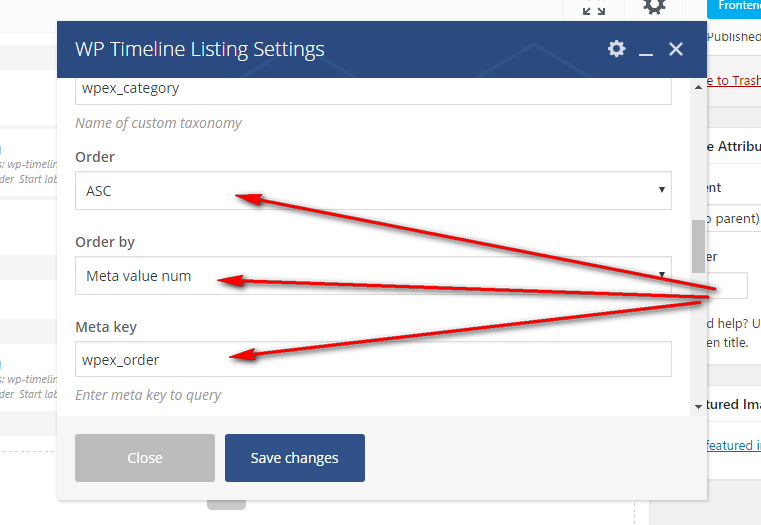Click the Meta key field containing wpex_order
The image size is (761, 525).
tap(373, 360)
